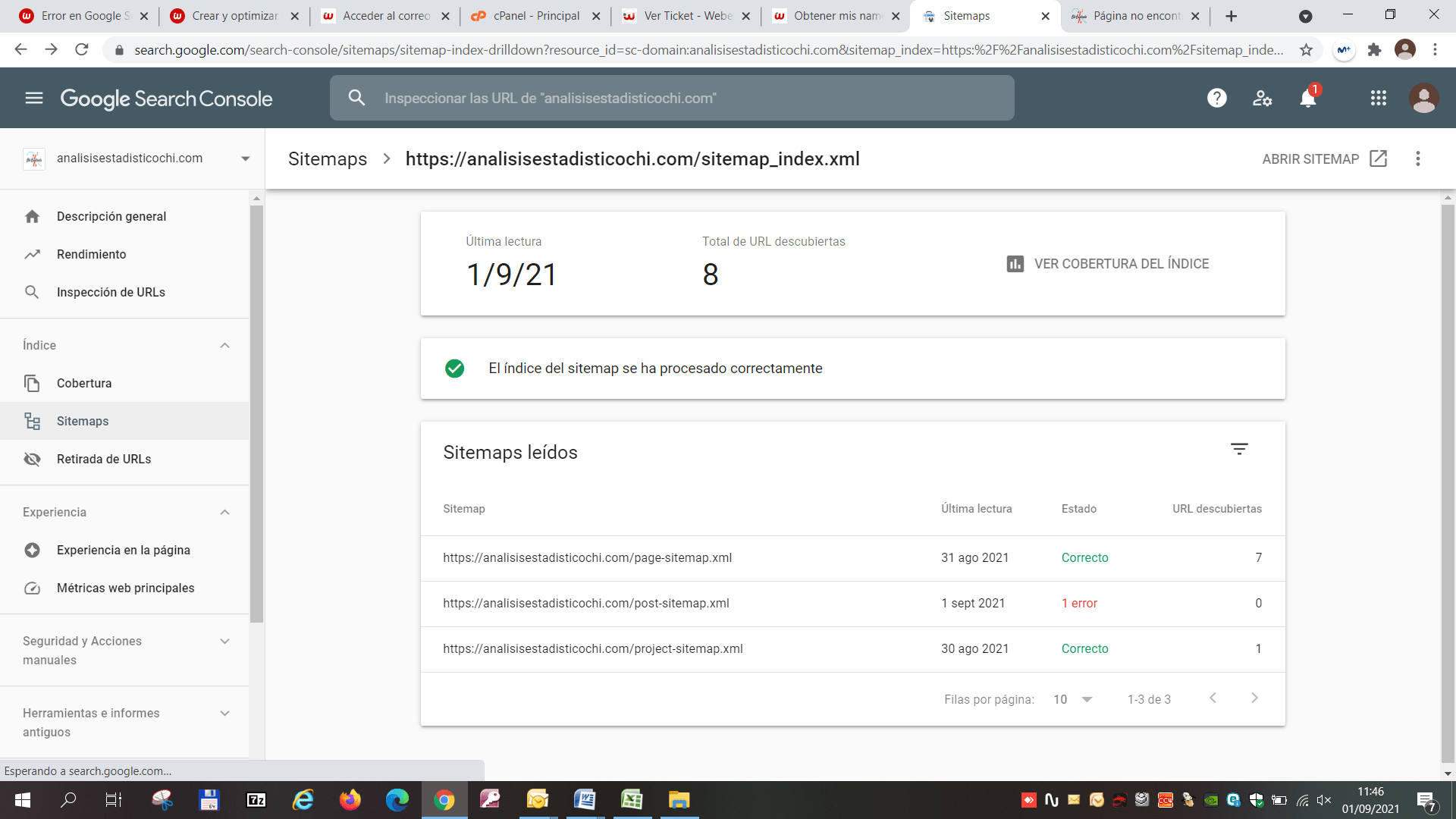Open the post-sitemap.xml row

[852, 604]
